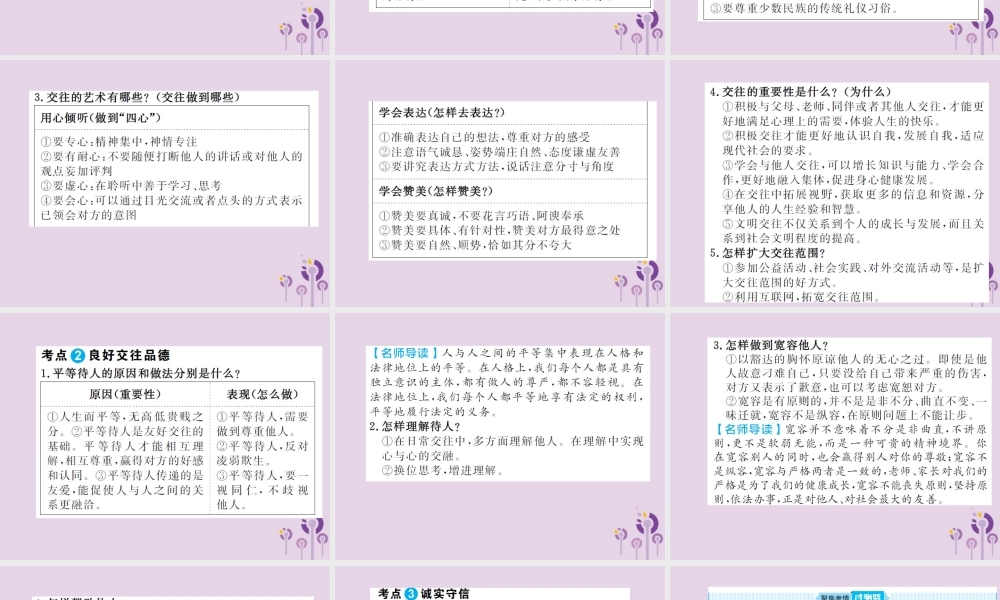Open the slide containing 2.怎样理解待人
The height and width of the screenshot is (600, 1000).
(500, 436)
